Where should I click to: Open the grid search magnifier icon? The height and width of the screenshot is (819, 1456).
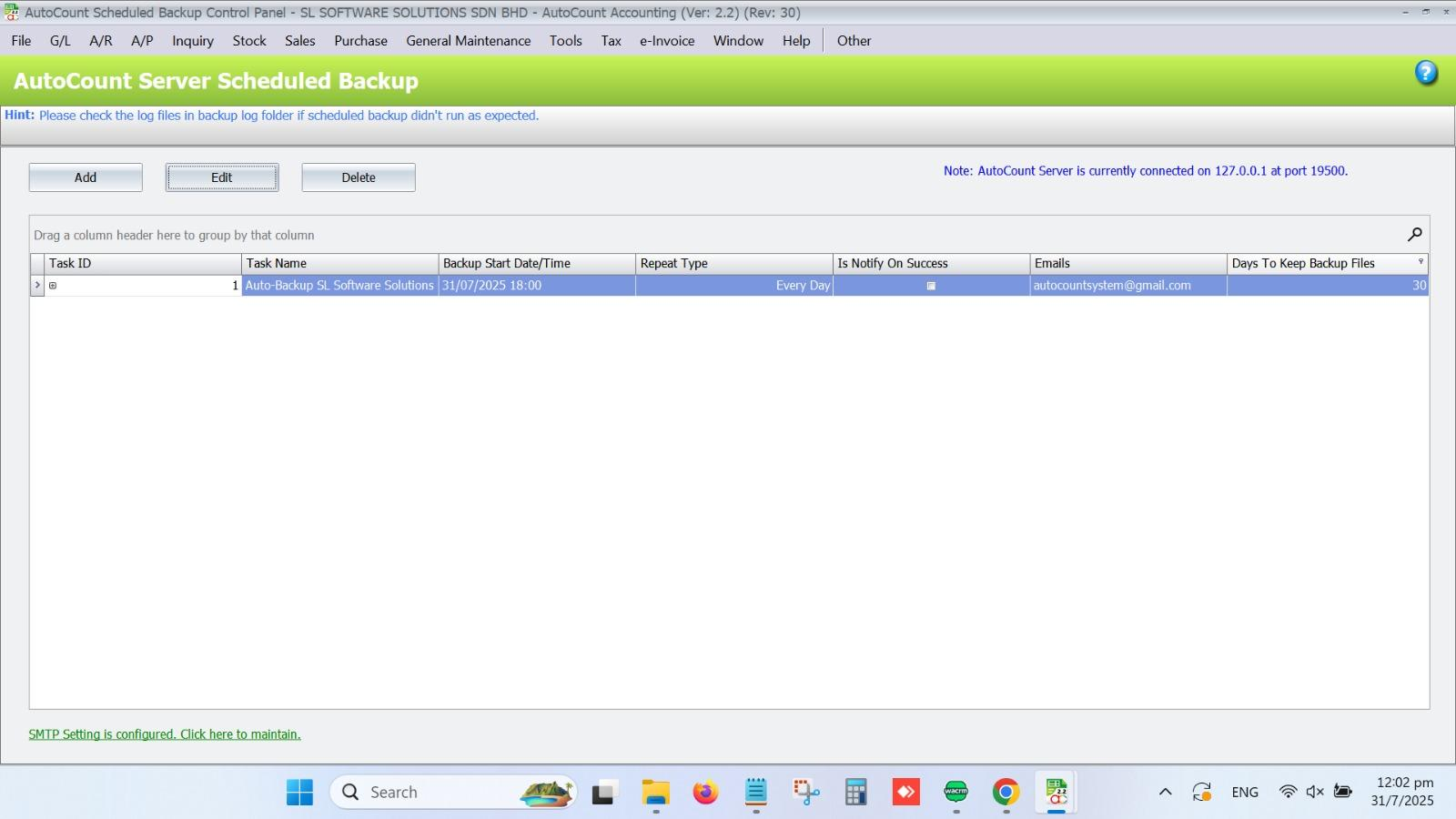tap(1414, 235)
